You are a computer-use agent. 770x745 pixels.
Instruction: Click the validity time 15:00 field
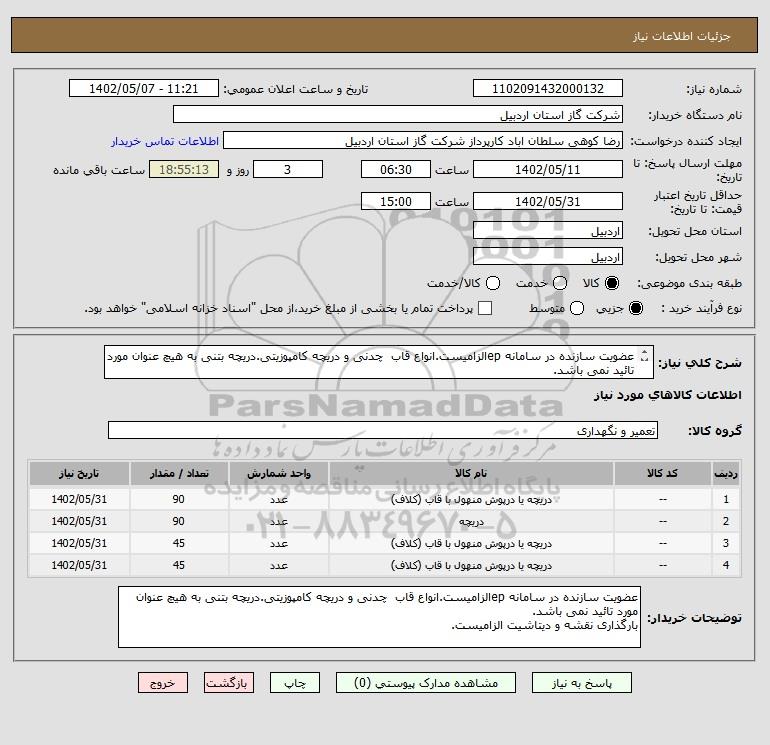[x=396, y=201]
